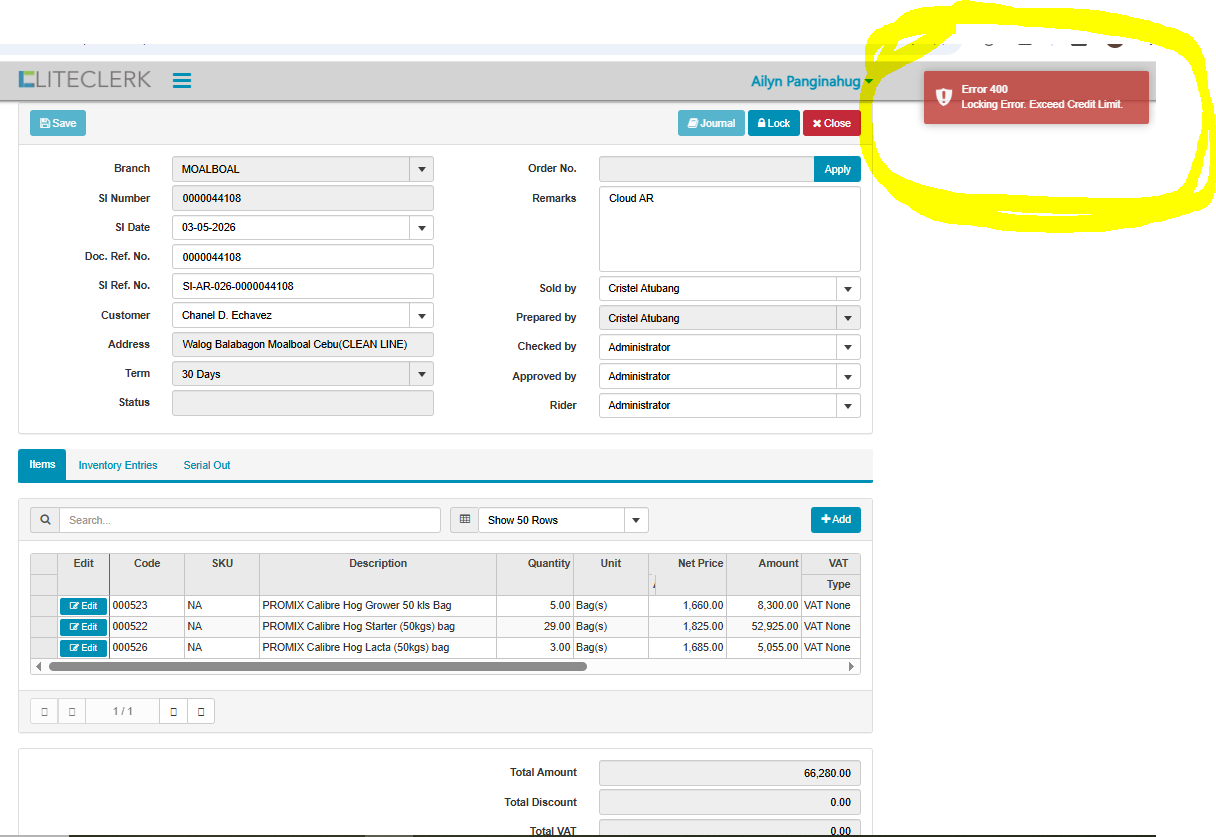The width and height of the screenshot is (1216, 837).
Task: Click Edit icon button for item 000523
Action: [x=83, y=606]
